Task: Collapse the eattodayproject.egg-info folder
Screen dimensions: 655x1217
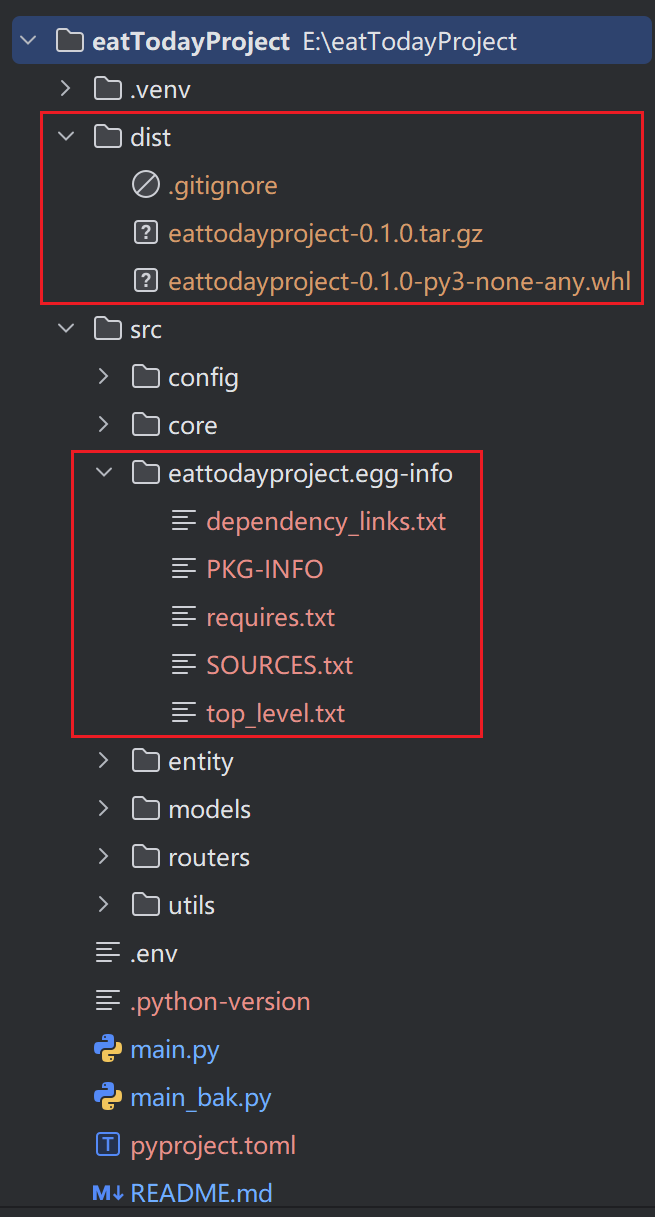Action: point(105,473)
